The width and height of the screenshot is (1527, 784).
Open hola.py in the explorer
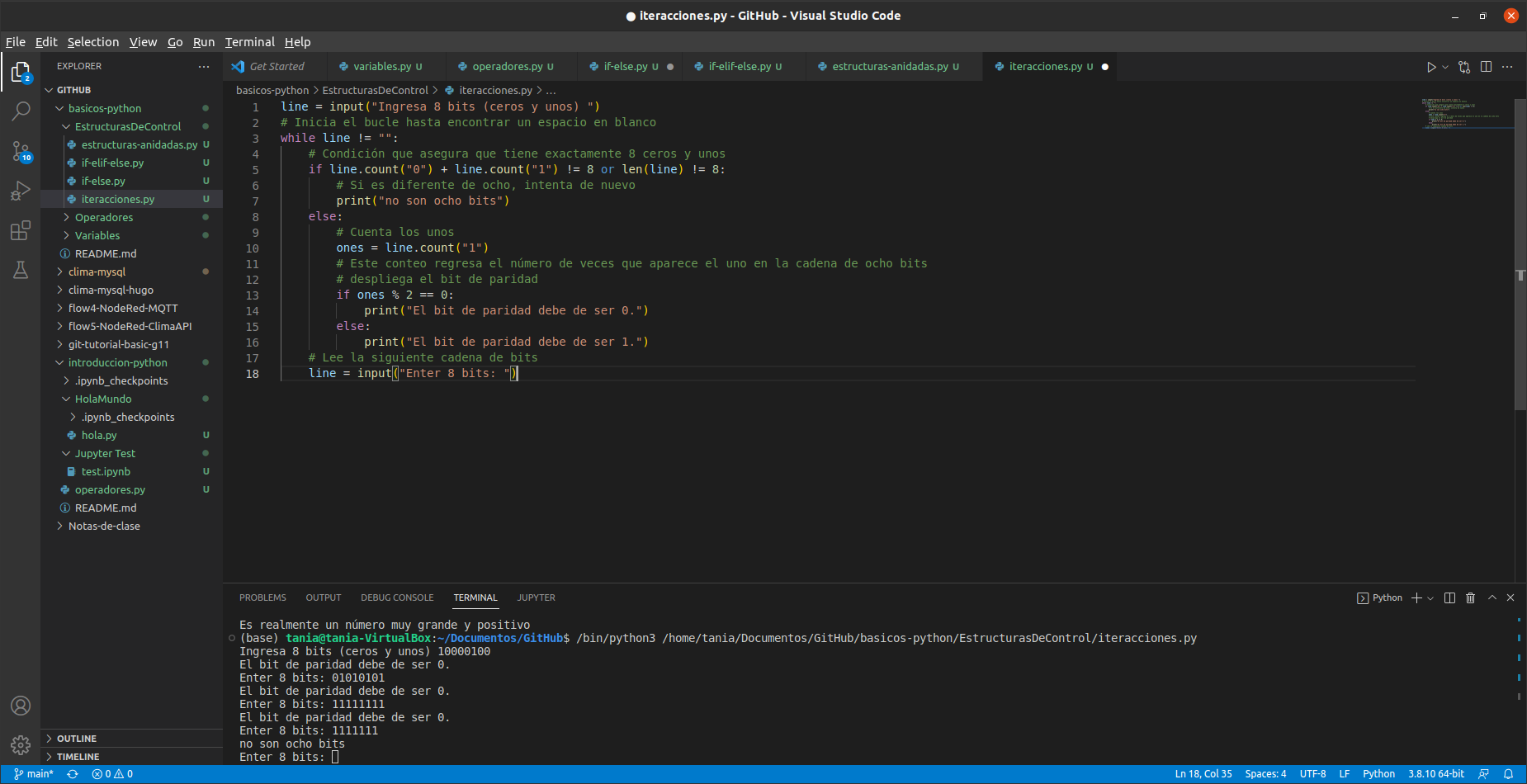coord(132,435)
